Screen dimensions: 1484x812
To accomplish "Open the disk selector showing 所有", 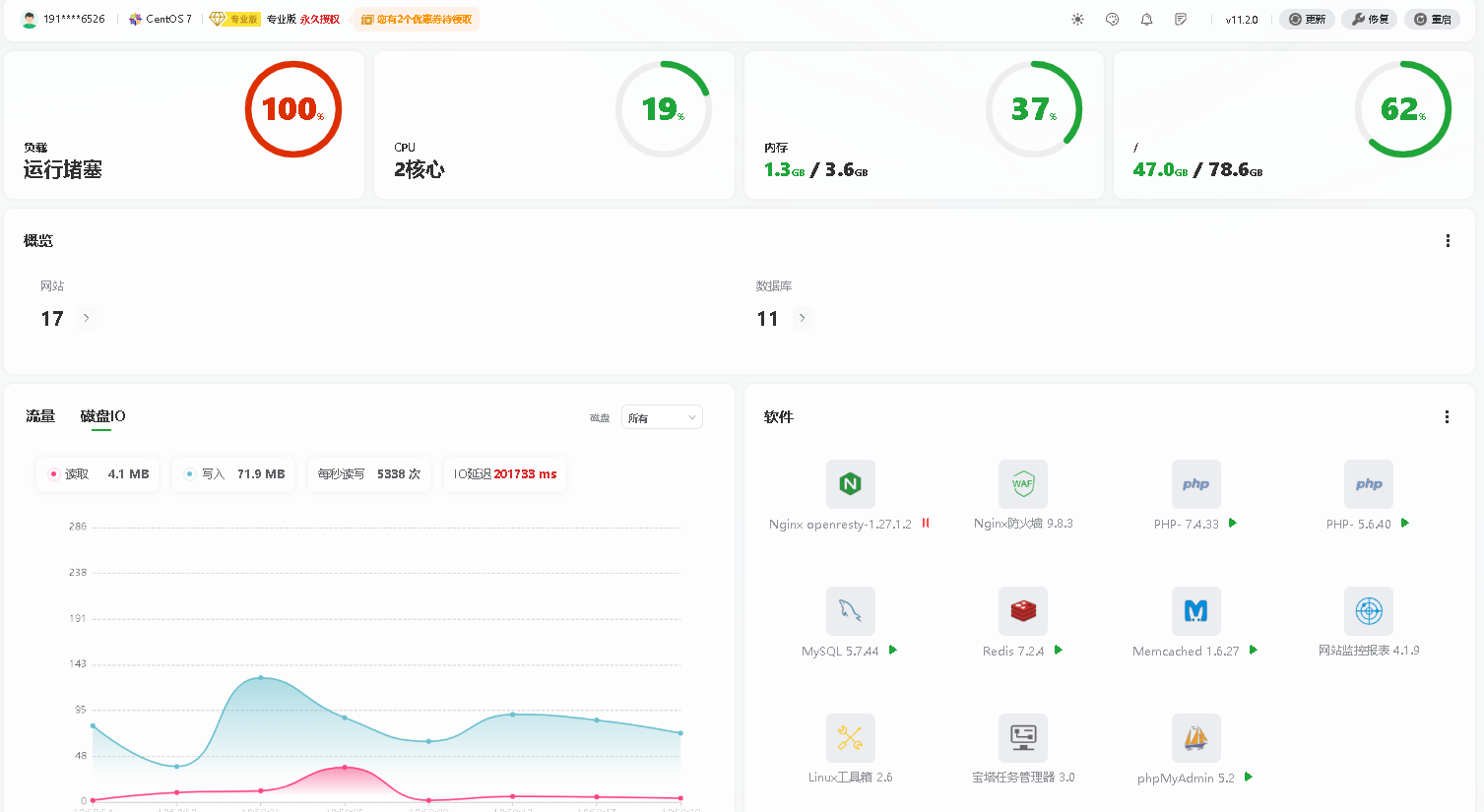I will click(x=661, y=416).
